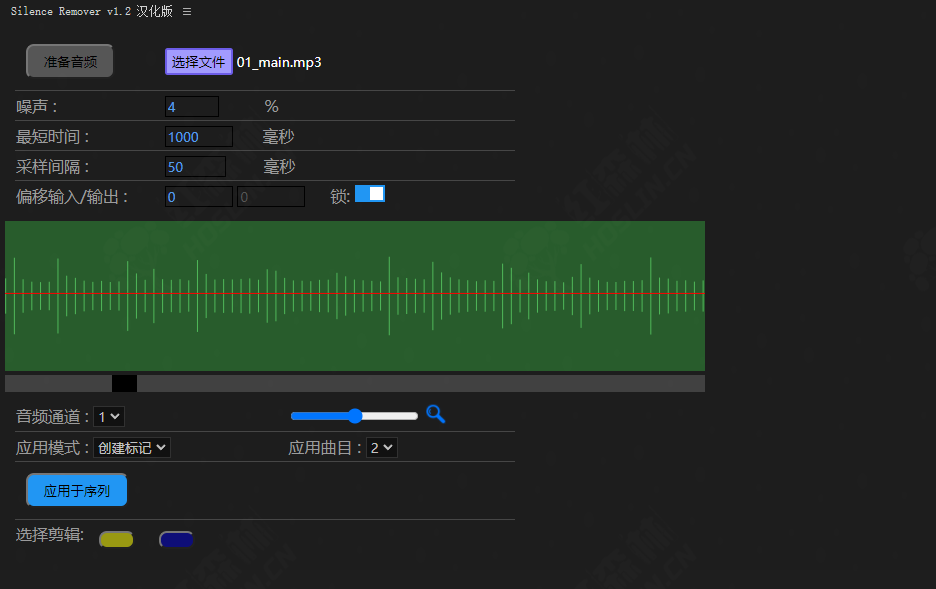
Task: Click the magnifier zoom icon
Action: [435, 413]
